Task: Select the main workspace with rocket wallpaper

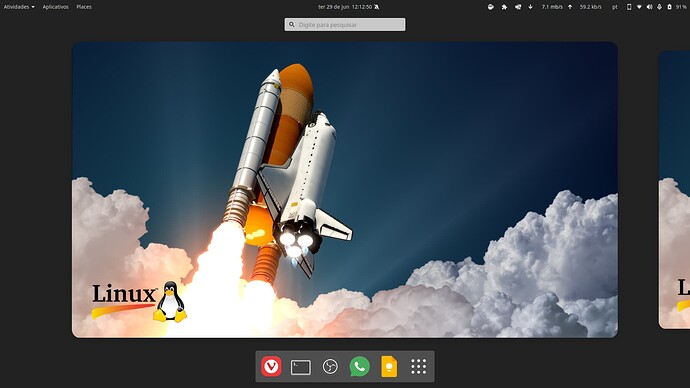Action: pyautogui.click(x=345, y=190)
